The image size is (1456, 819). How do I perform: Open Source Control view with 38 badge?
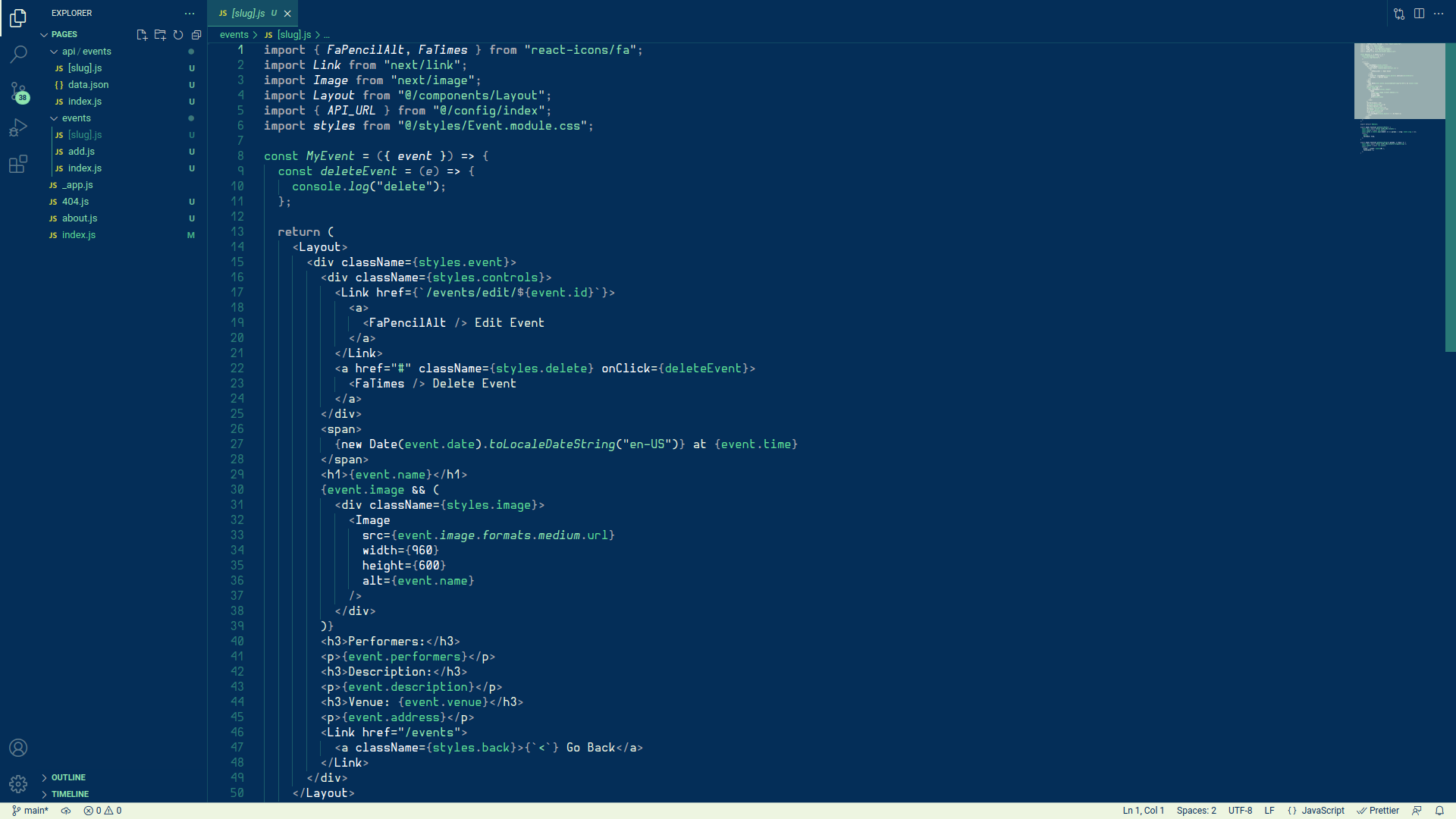[x=18, y=91]
